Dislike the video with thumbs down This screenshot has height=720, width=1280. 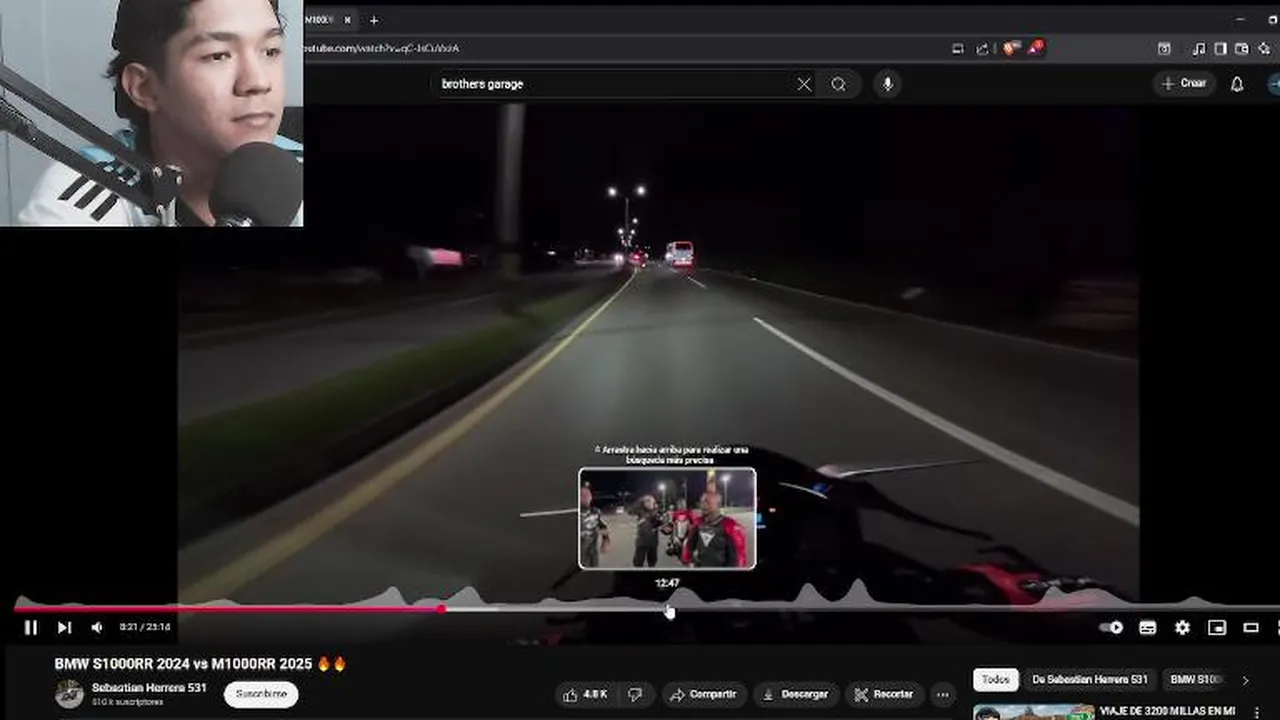(634, 694)
